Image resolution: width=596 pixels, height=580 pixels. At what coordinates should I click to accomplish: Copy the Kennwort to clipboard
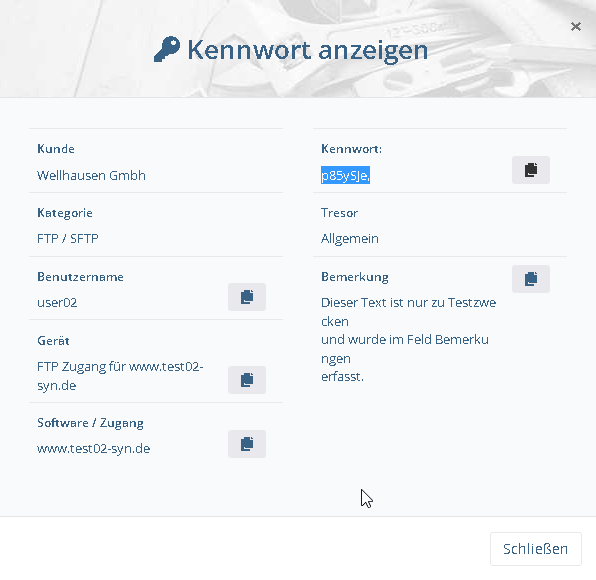click(x=531, y=170)
